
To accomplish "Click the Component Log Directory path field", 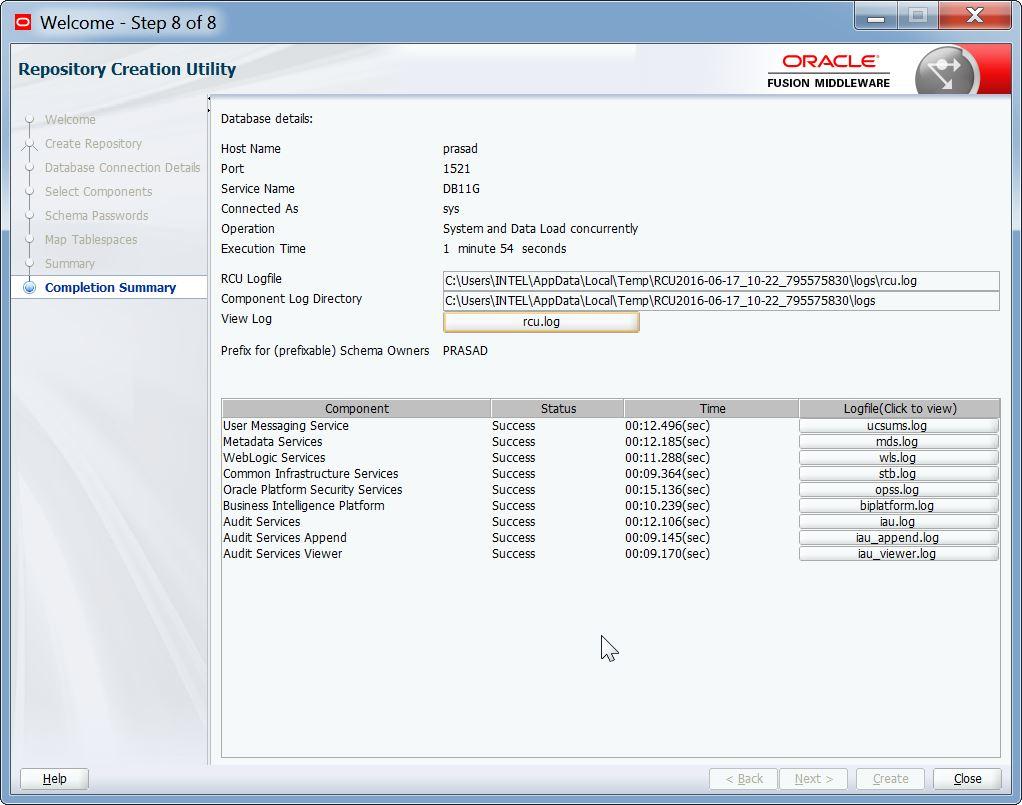I will [x=720, y=301].
